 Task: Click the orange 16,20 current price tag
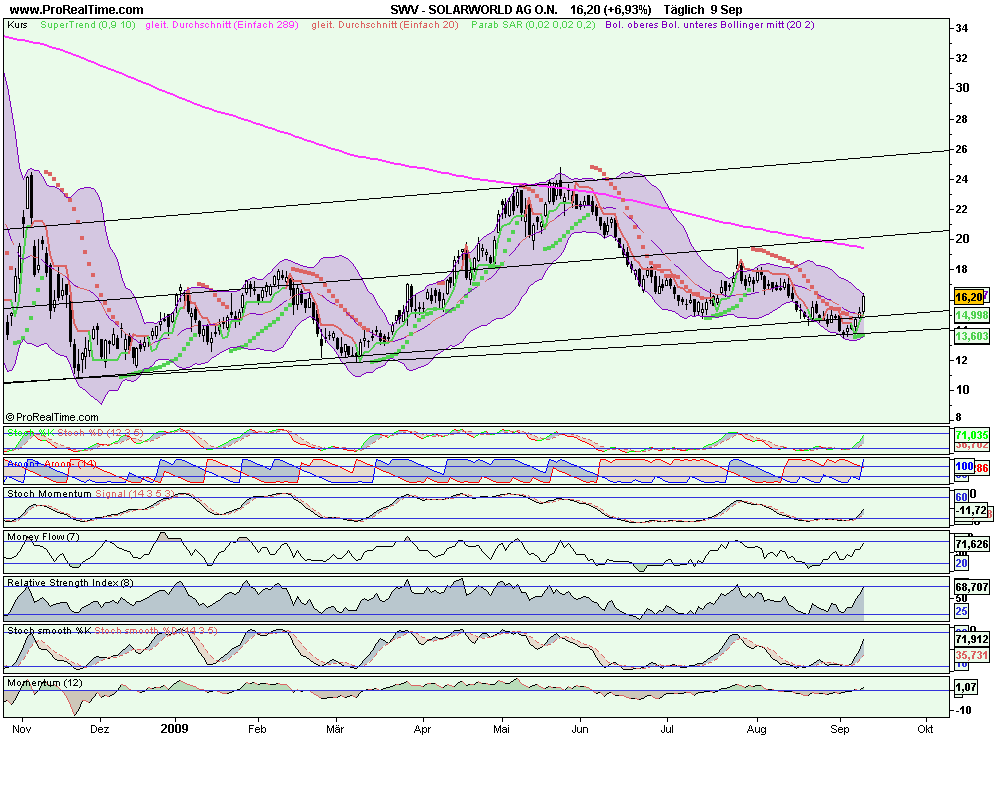coord(969,297)
